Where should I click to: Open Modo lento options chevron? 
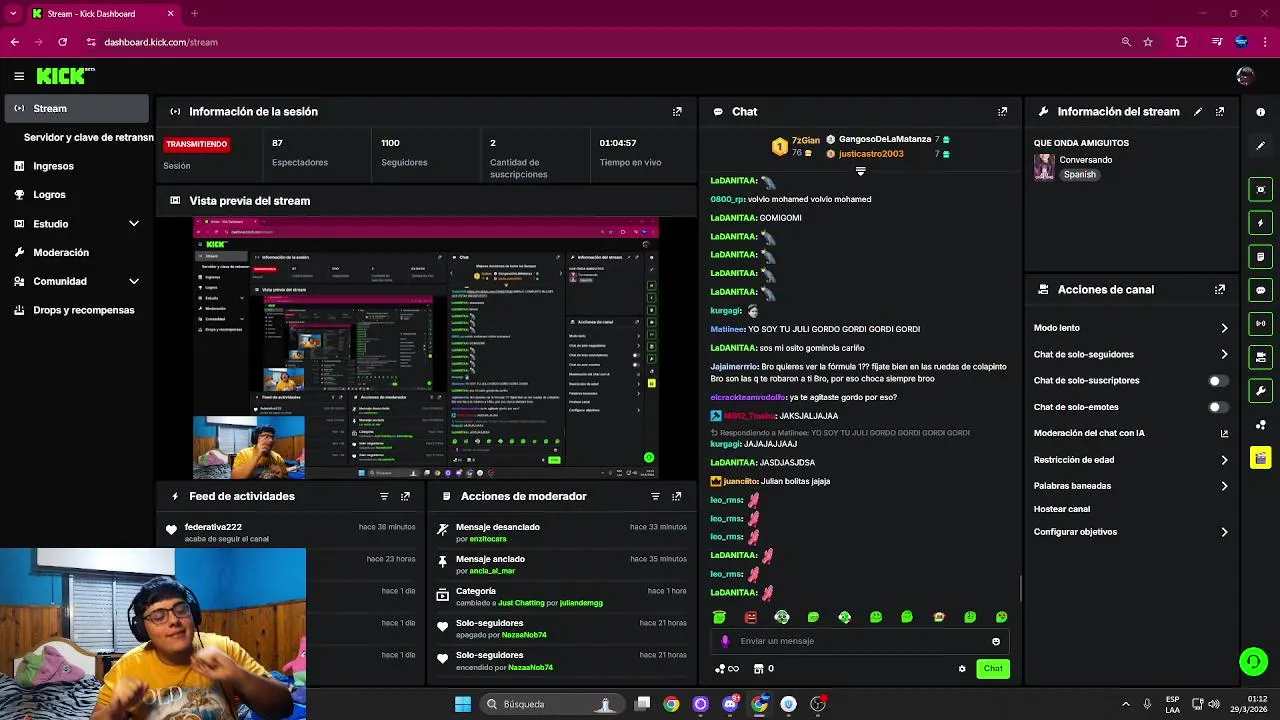(x=1224, y=328)
